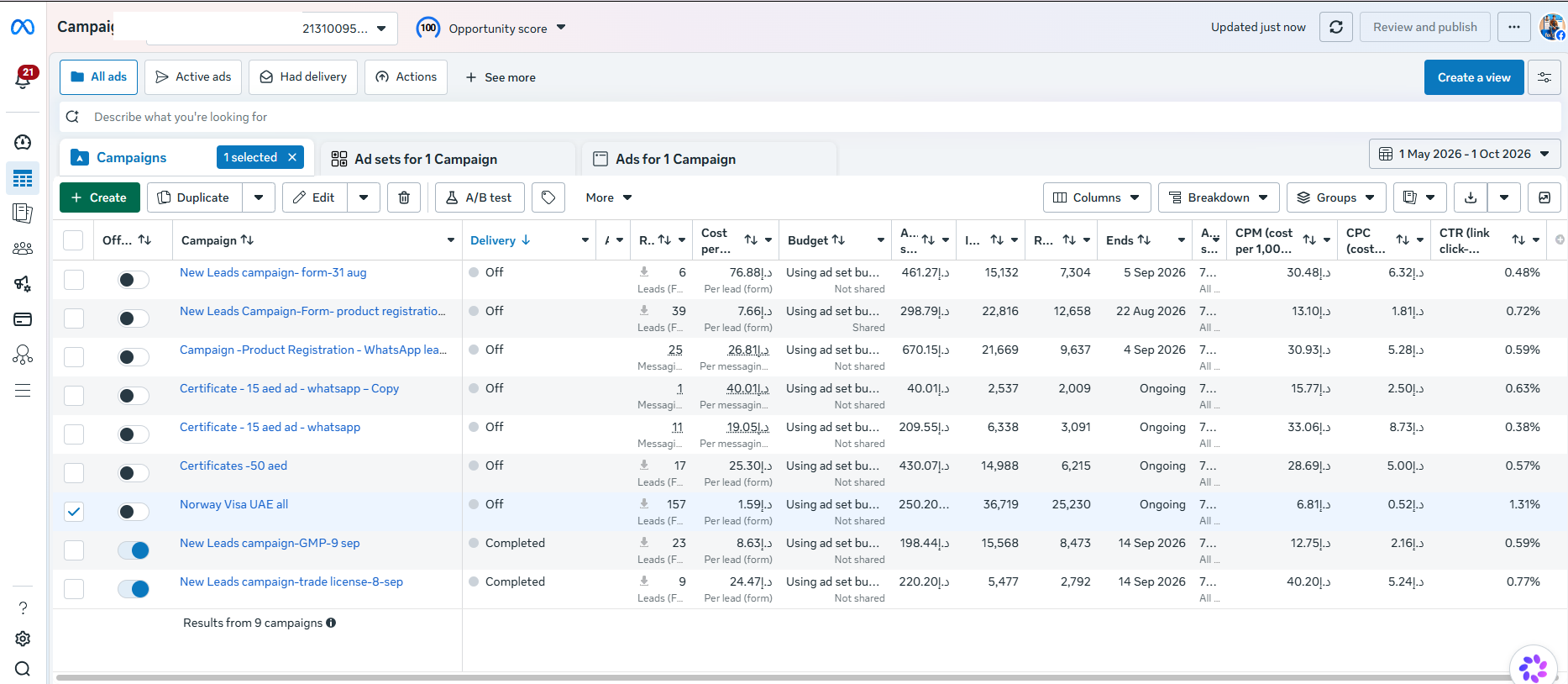Image resolution: width=1568 pixels, height=684 pixels.
Task: Uncheck the Norway Visa UAE all checkbox
Action: [74, 512]
